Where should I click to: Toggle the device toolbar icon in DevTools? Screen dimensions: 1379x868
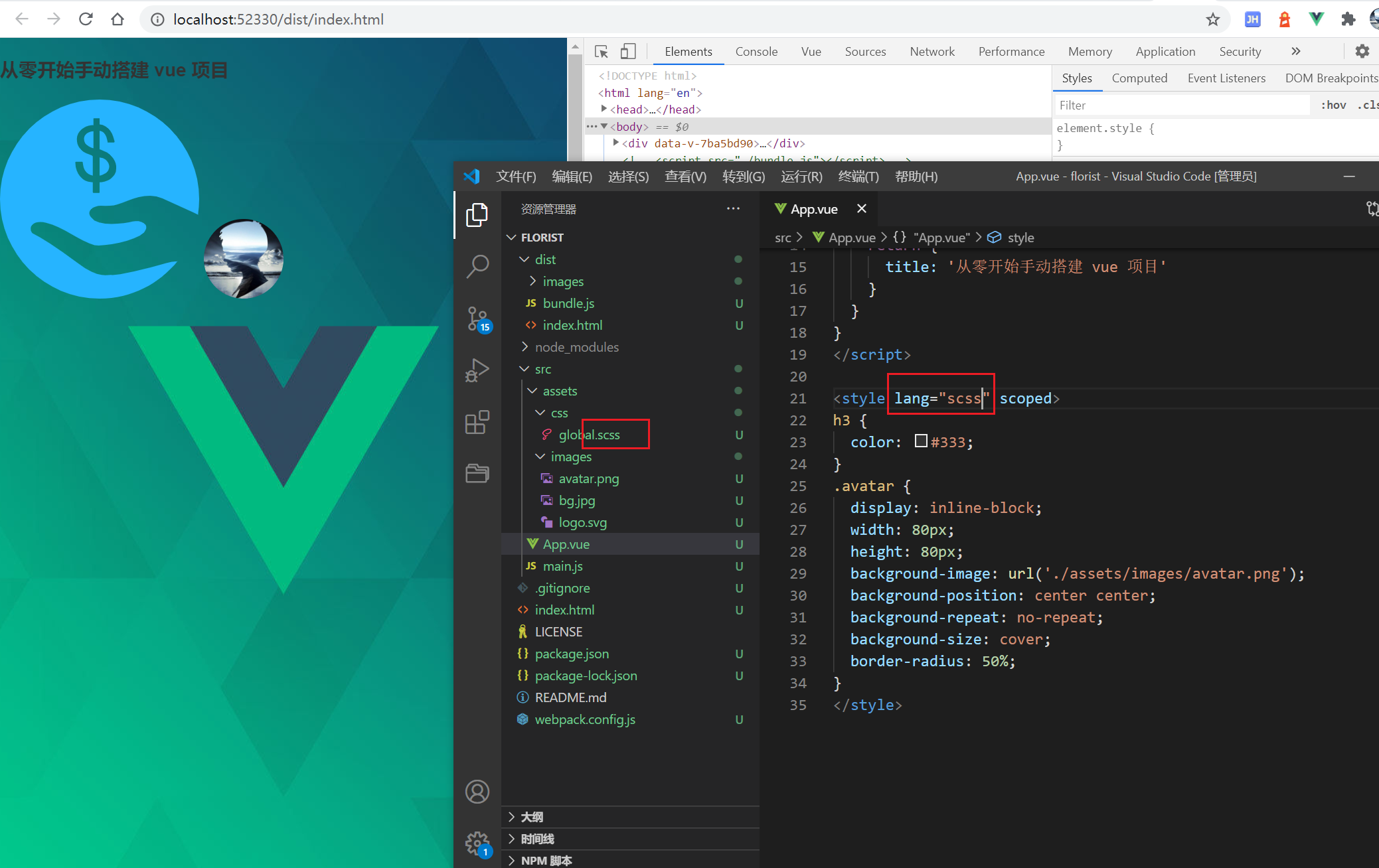click(627, 52)
